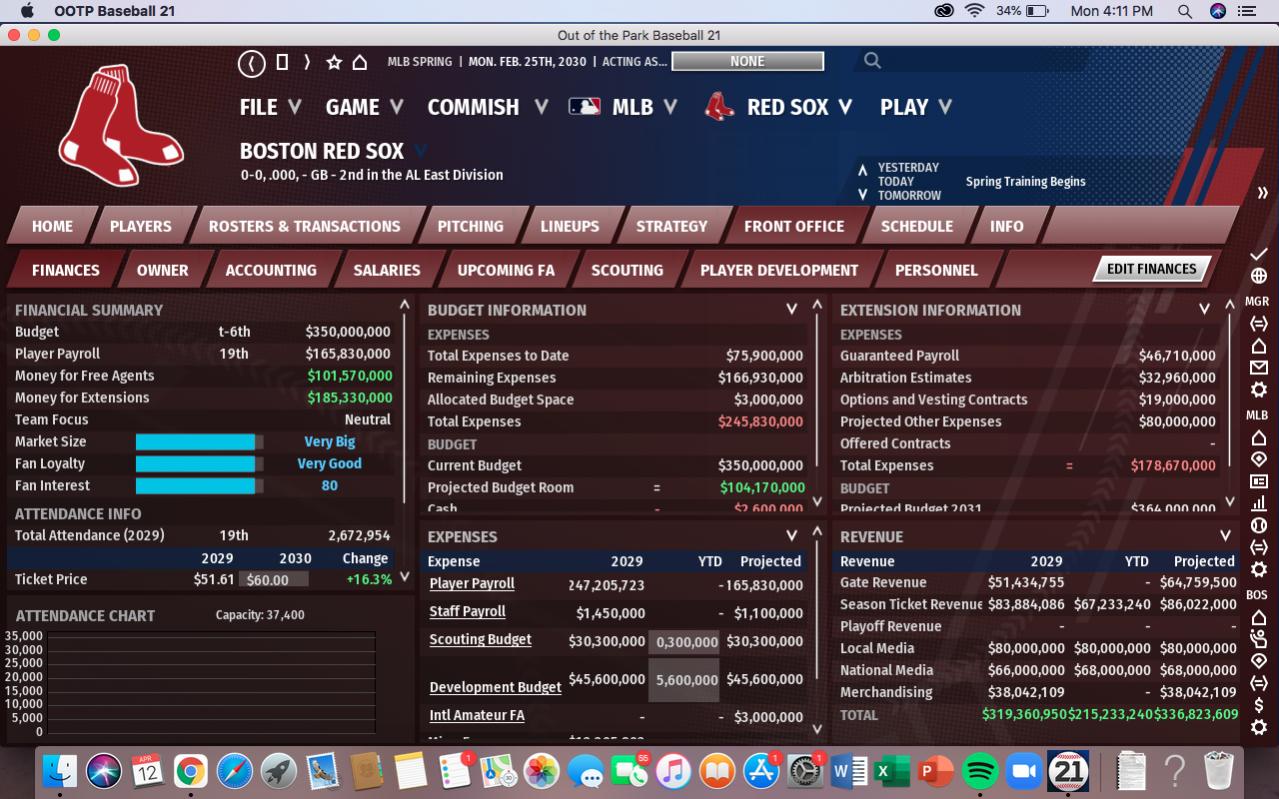Click the gear icon under BOS section
Image resolution: width=1279 pixels, height=799 pixels.
1259,727
